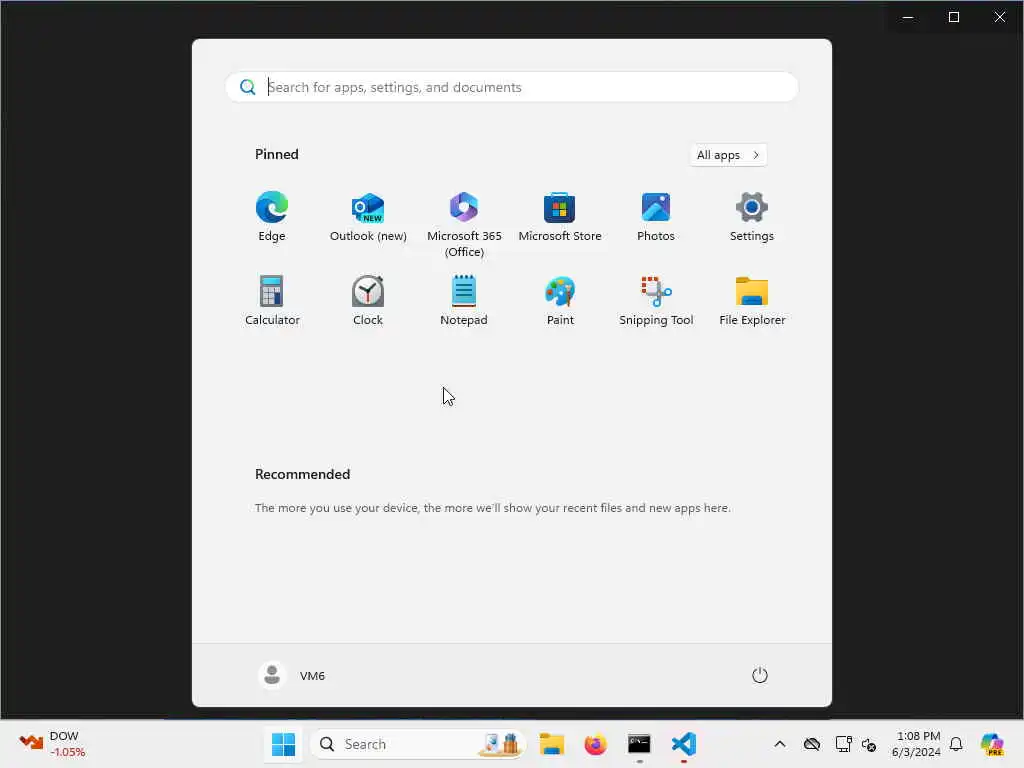
Task: Show All apps list
Action: pos(728,155)
